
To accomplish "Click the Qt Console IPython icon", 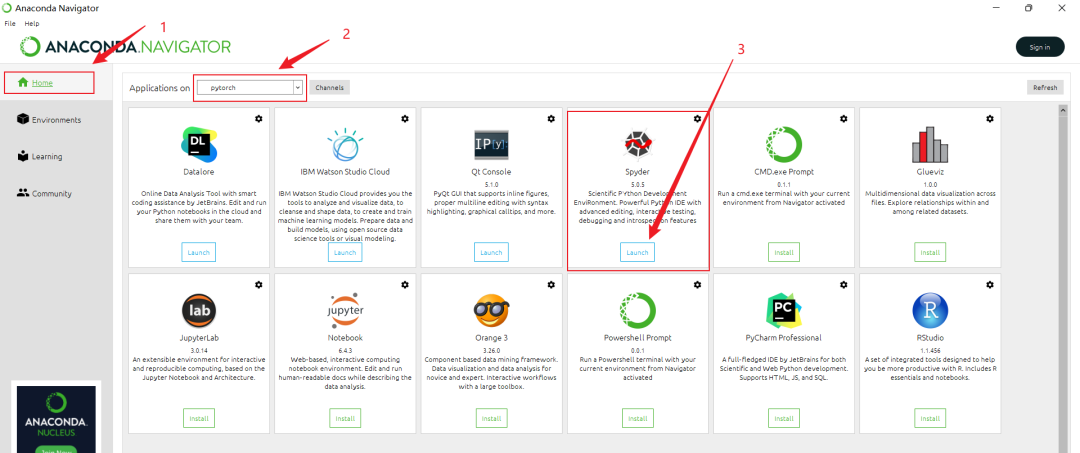I will 491,144.
